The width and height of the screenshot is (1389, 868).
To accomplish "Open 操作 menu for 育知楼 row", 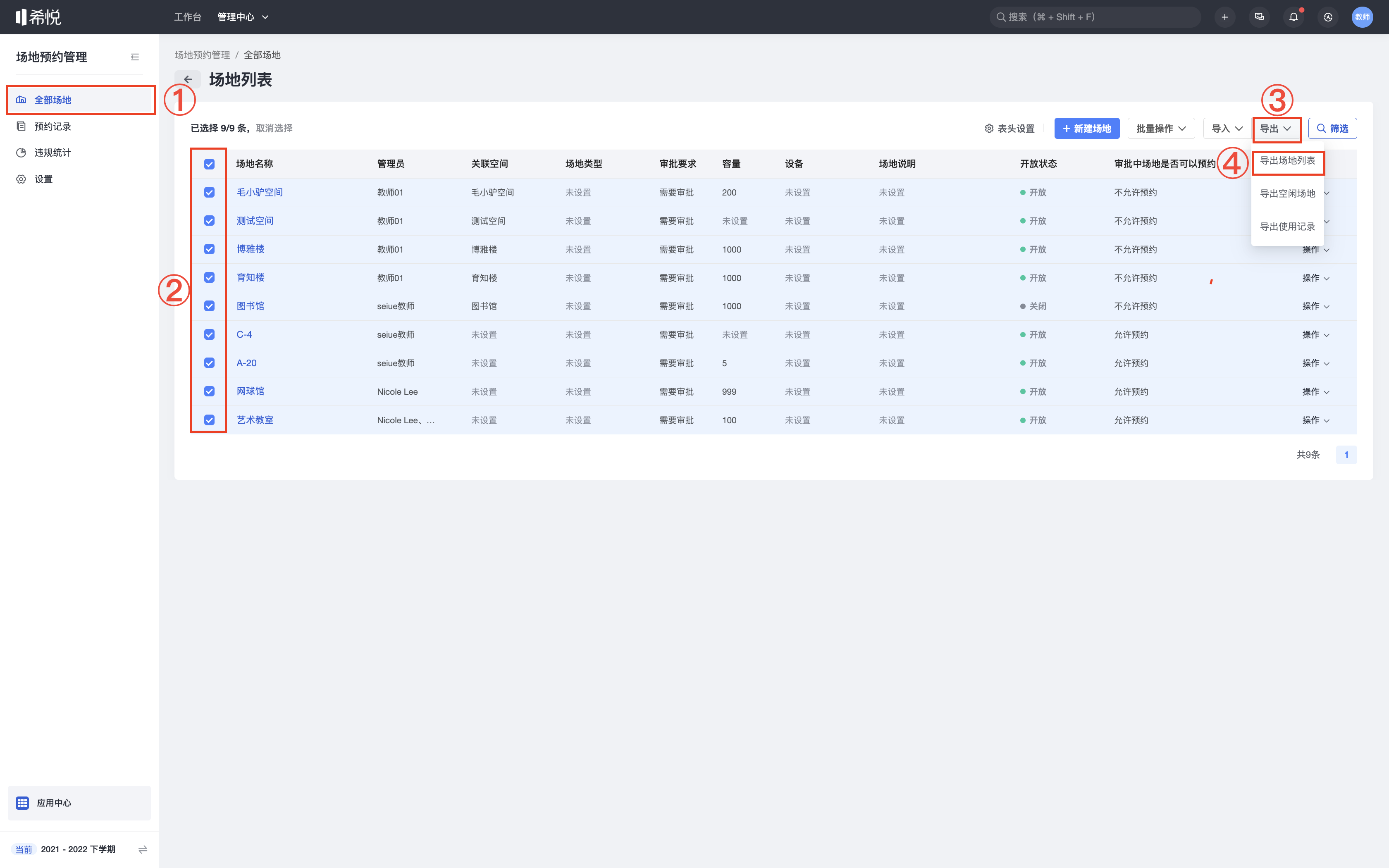I will point(1315,278).
